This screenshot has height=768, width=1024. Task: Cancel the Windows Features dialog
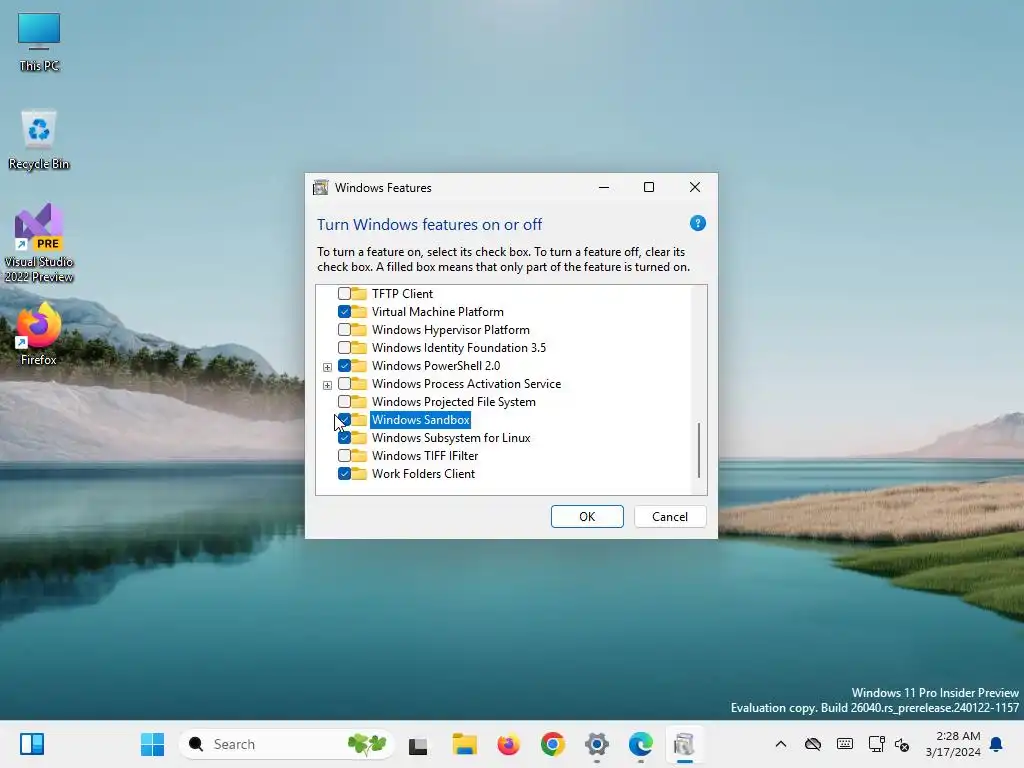click(x=670, y=517)
